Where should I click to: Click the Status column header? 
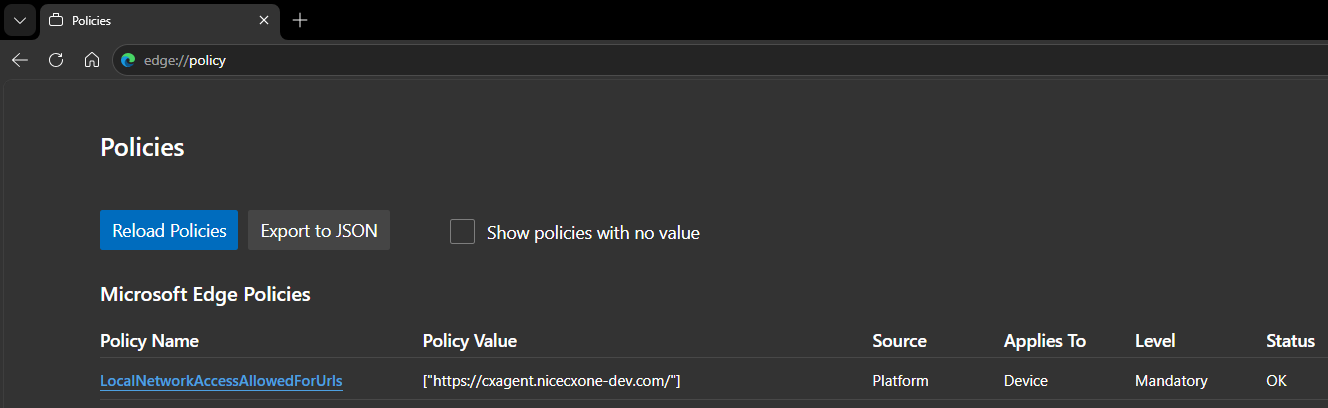pos(1290,341)
